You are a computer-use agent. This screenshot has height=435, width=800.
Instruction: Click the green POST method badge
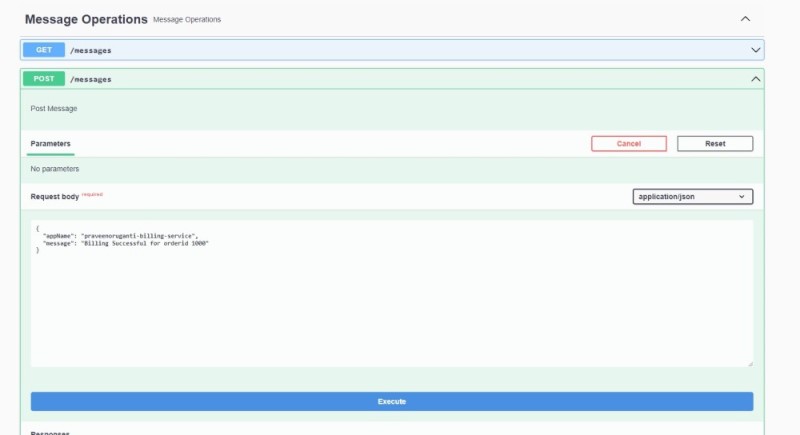point(44,79)
